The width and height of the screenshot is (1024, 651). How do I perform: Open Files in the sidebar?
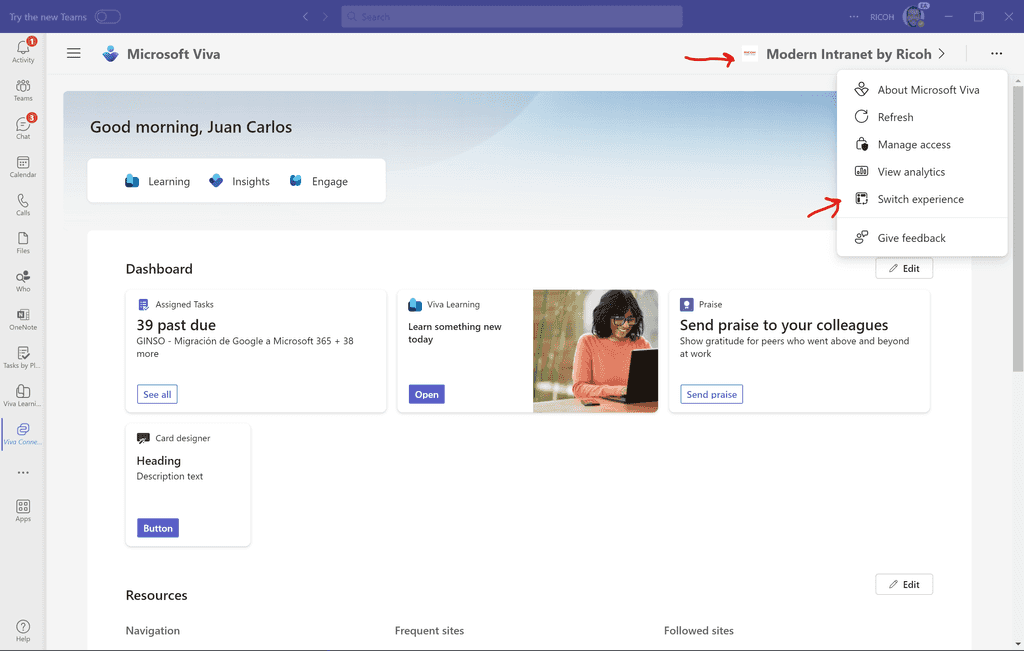pyautogui.click(x=23, y=242)
